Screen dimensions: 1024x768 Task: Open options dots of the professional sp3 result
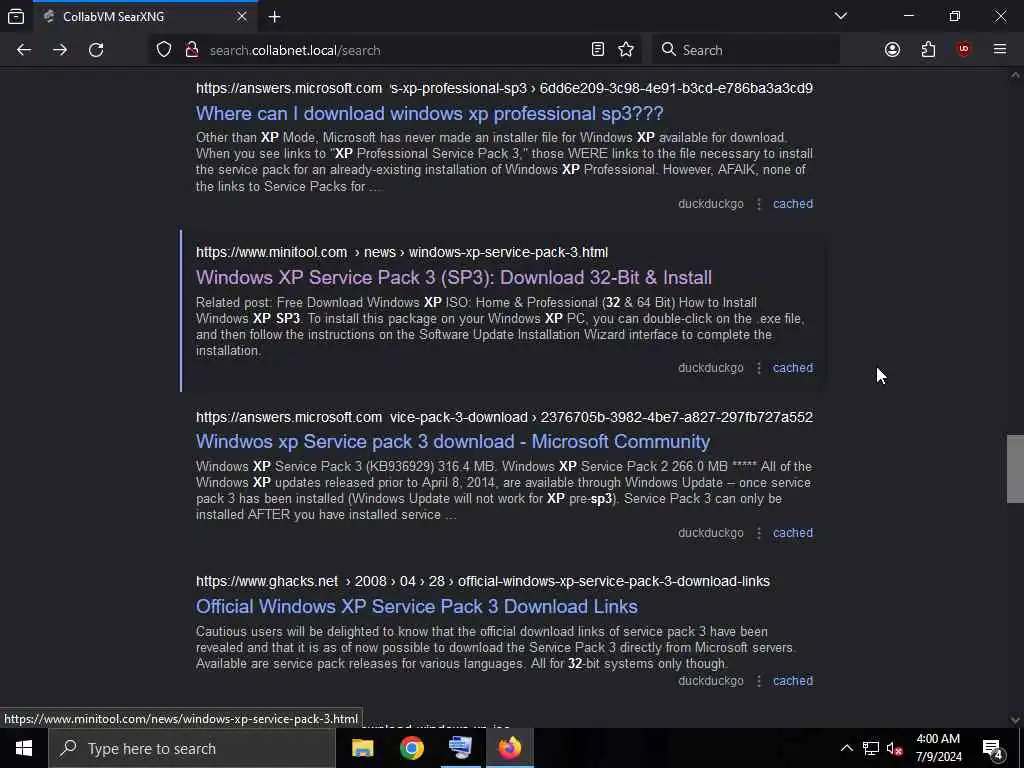(758, 204)
